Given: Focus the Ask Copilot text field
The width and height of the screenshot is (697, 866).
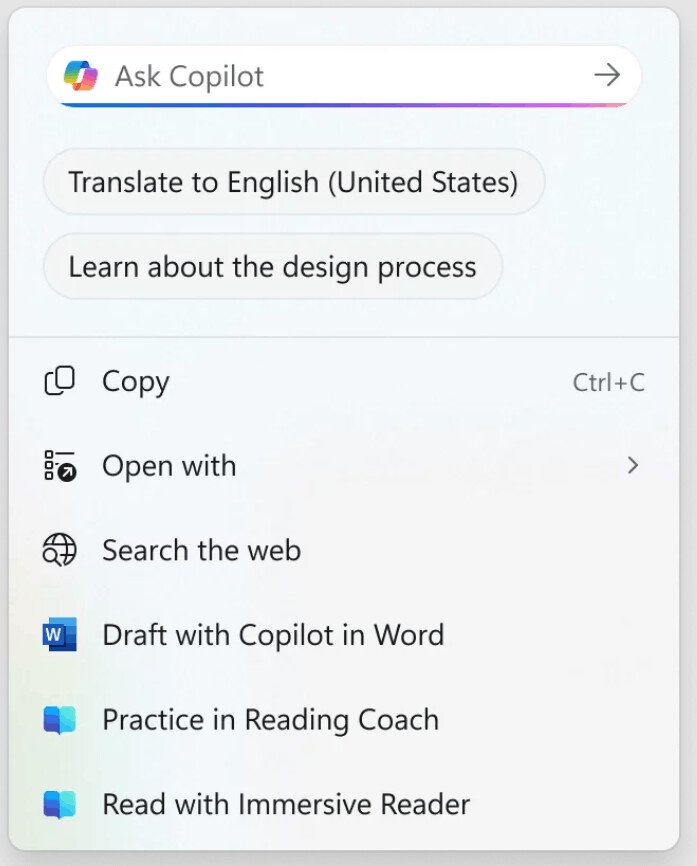Looking at the screenshot, I should click(344, 76).
